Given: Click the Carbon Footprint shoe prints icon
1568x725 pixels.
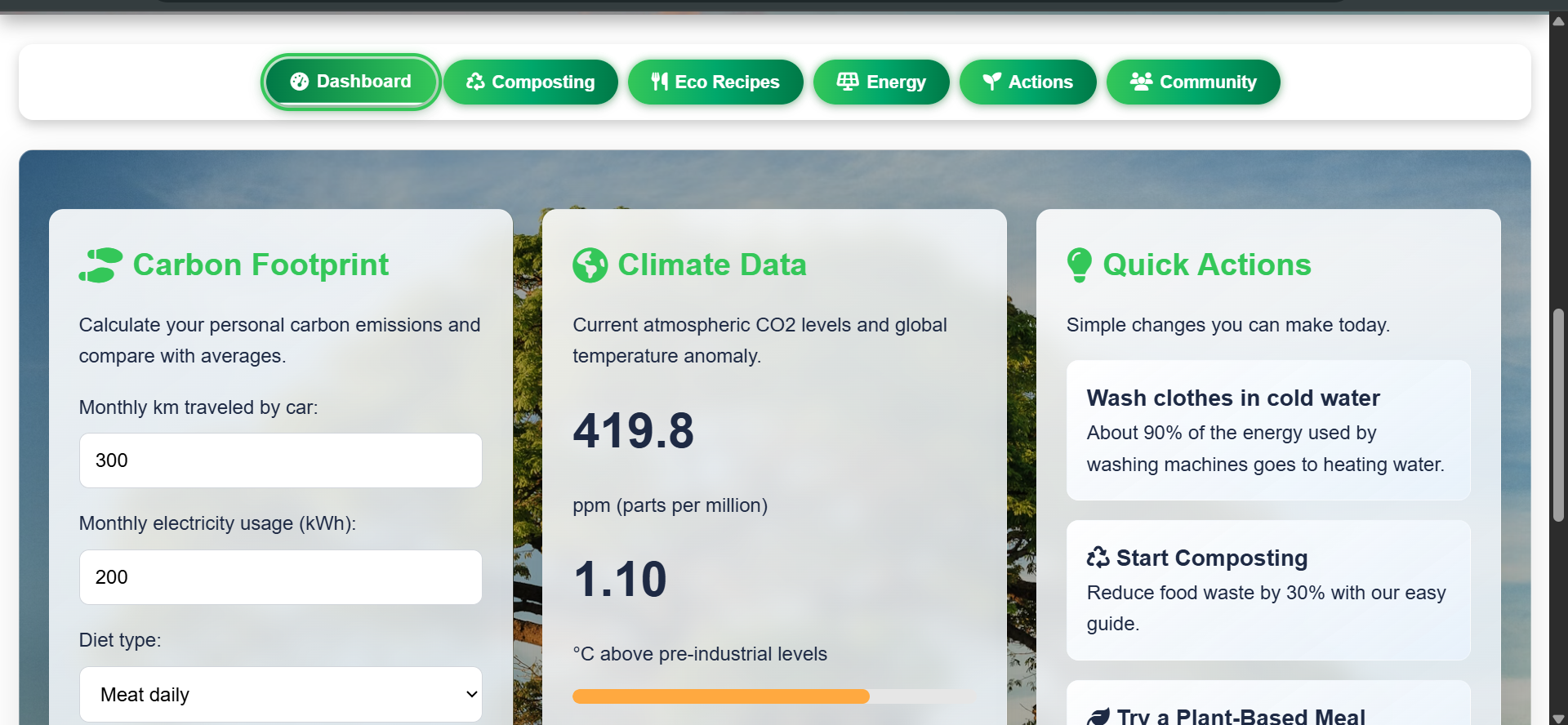Looking at the screenshot, I should click(100, 265).
